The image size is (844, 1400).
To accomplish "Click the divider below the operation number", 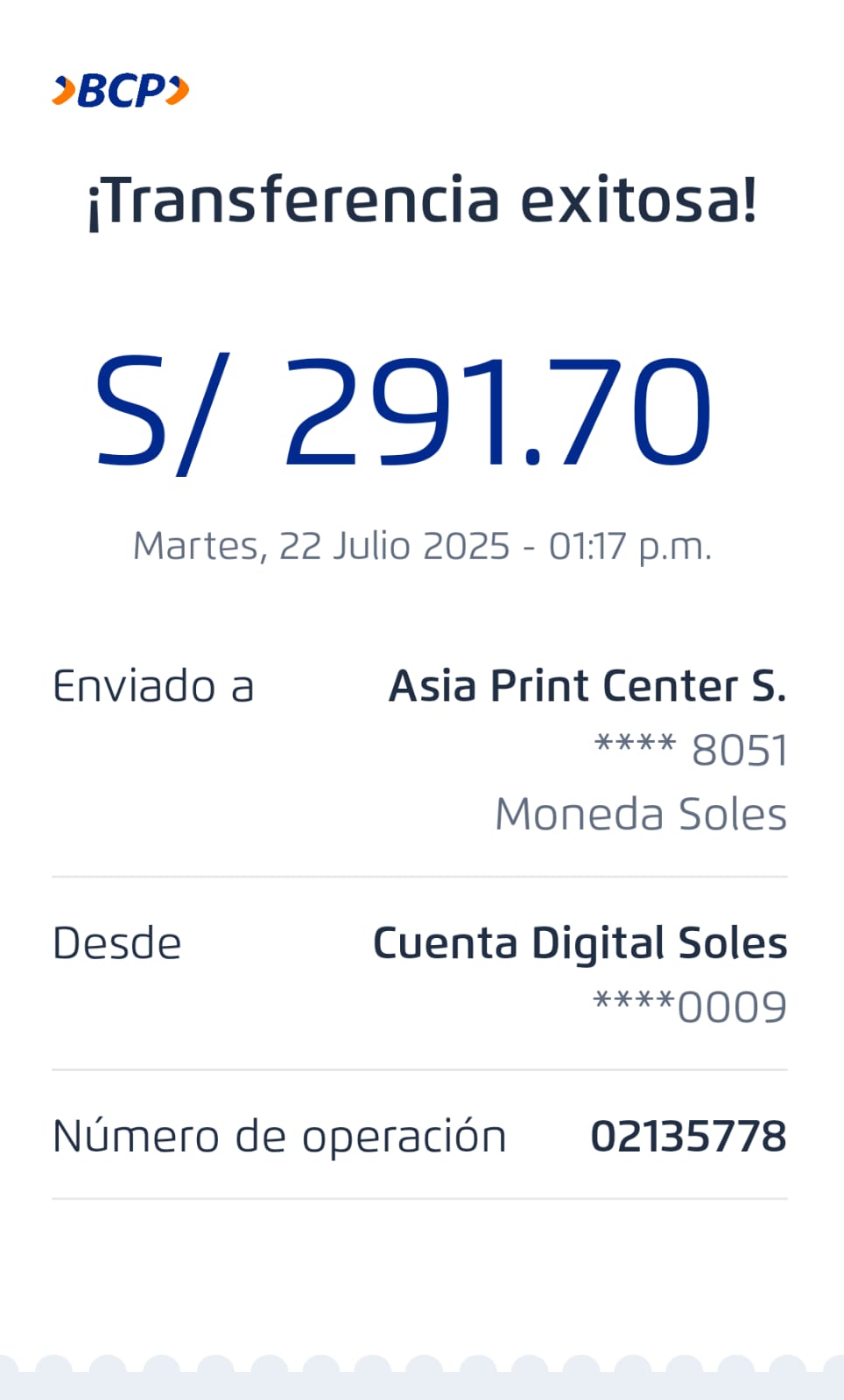I will [x=420, y=1199].
